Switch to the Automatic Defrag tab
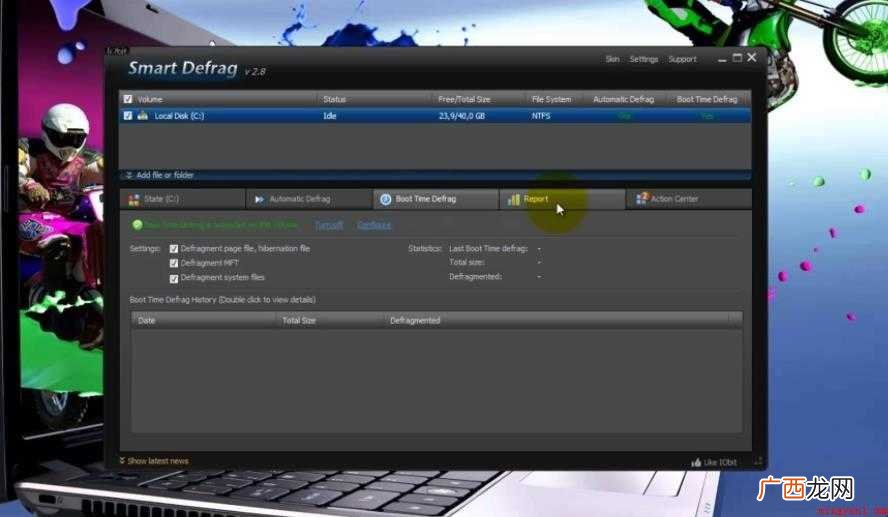 tap(309, 199)
